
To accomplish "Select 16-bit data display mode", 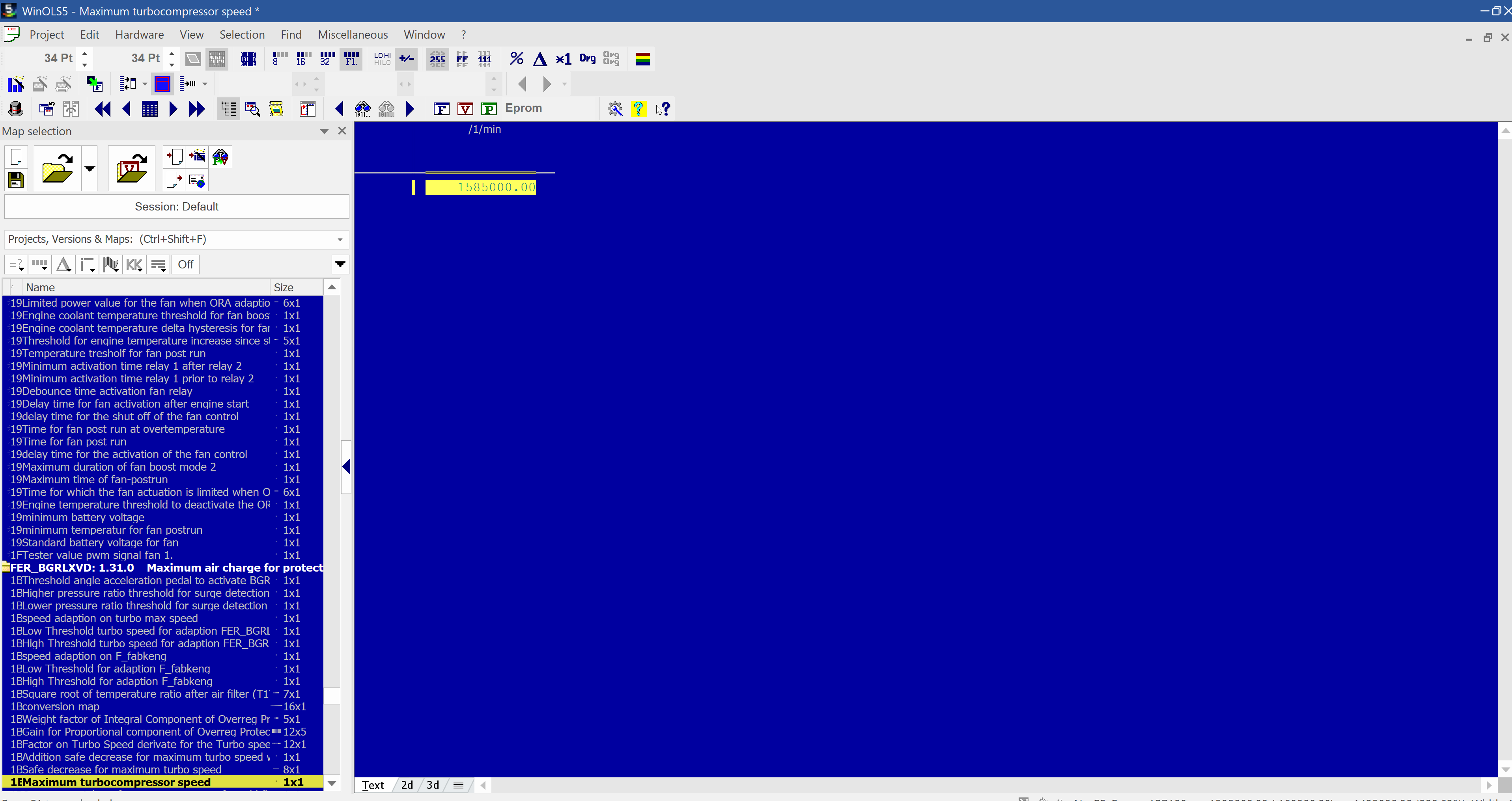I will 303,59.
